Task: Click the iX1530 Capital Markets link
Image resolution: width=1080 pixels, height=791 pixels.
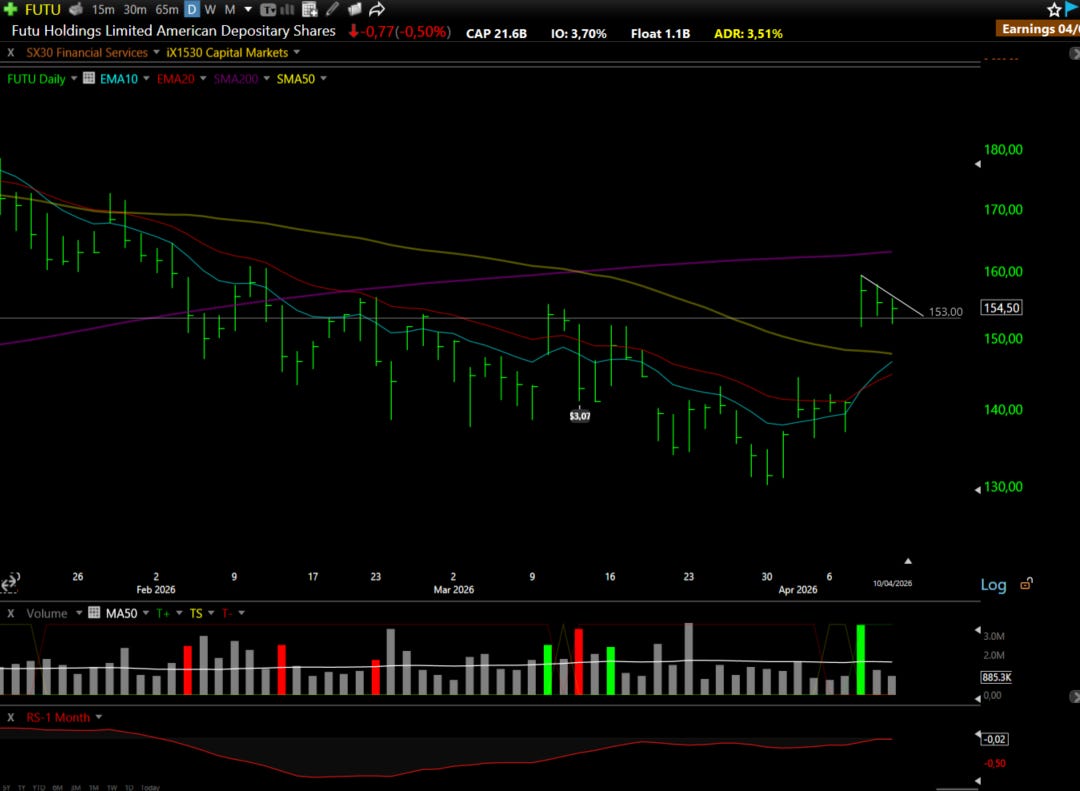Action: 227,52
